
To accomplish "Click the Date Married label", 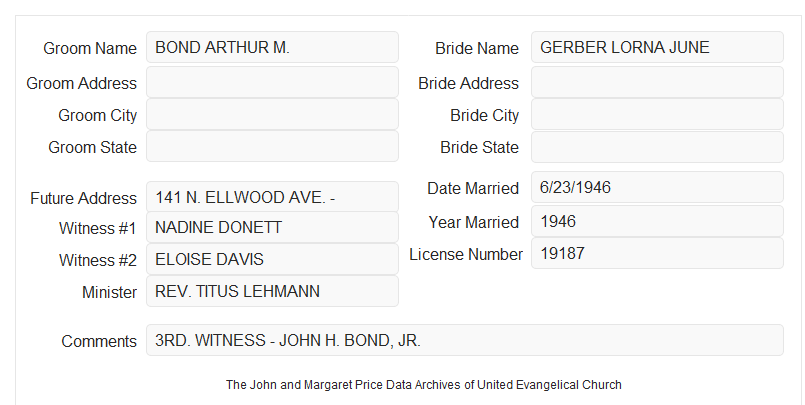I will click(473, 188).
